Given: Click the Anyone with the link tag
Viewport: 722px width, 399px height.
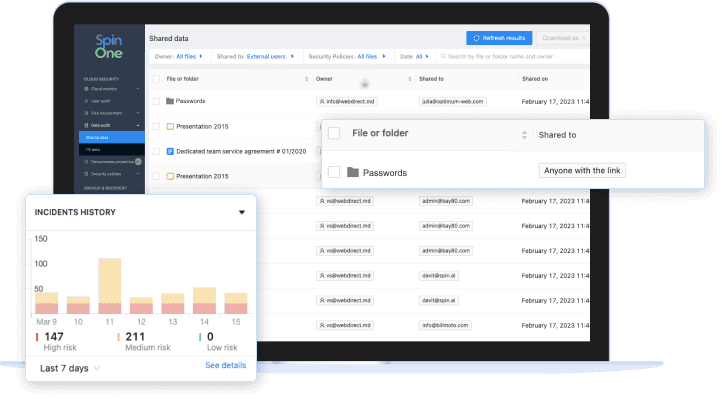Looking at the screenshot, I should click(582, 170).
